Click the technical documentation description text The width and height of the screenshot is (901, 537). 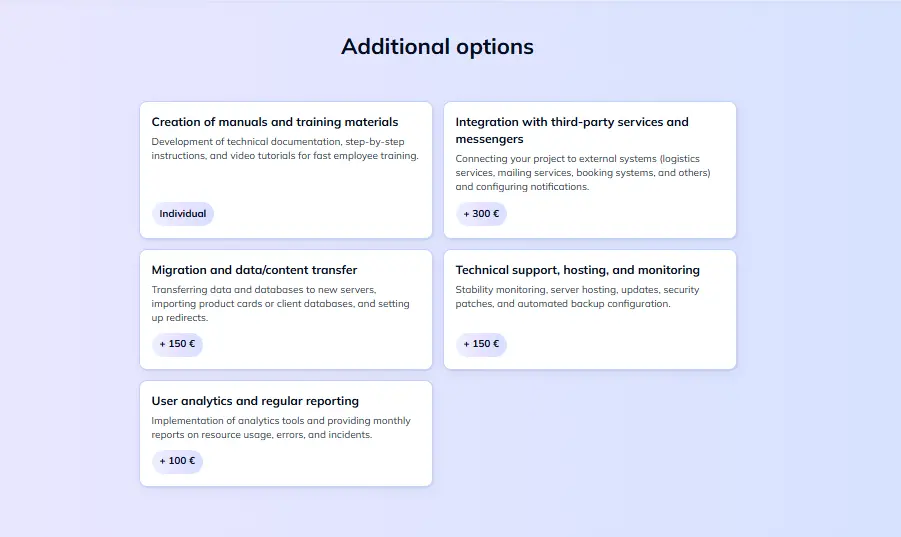pos(285,149)
